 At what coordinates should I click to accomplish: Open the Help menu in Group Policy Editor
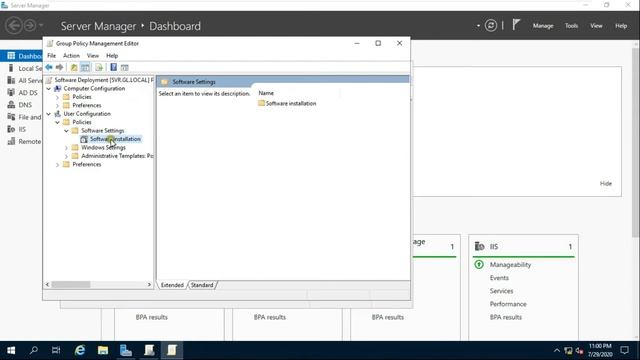112,56
